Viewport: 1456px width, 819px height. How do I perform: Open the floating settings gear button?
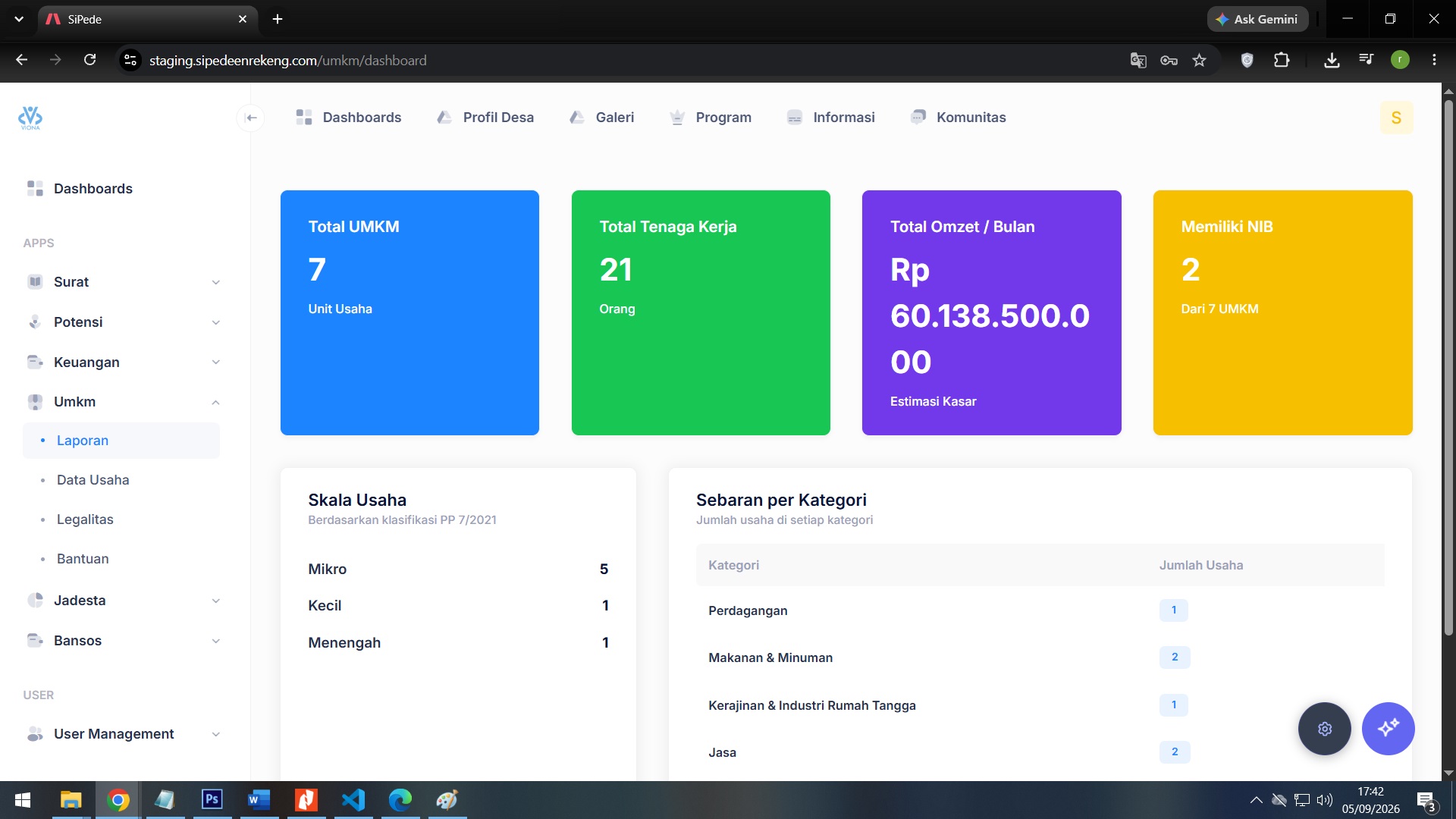[x=1324, y=729]
